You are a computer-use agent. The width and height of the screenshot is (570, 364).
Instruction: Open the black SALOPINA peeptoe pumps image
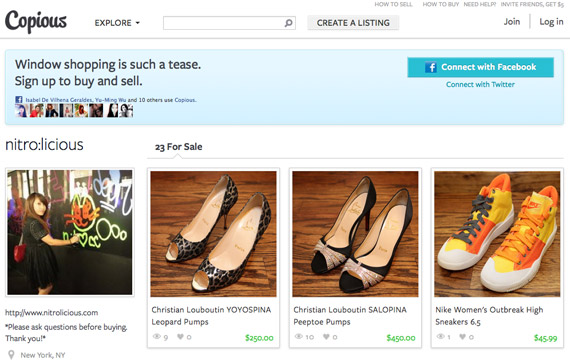pyautogui.click(x=355, y=234)
